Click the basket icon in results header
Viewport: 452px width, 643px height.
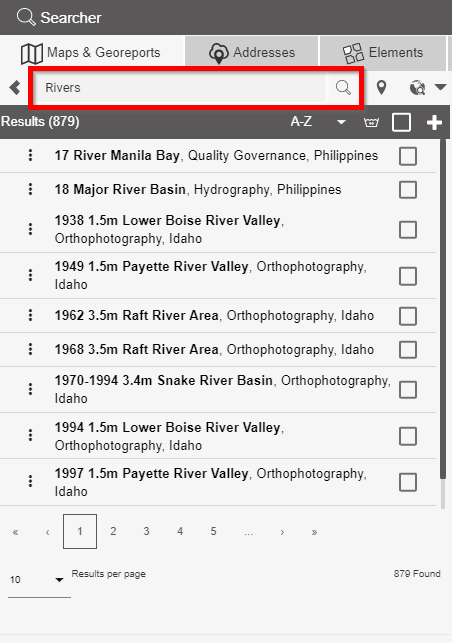click(371, 122)
